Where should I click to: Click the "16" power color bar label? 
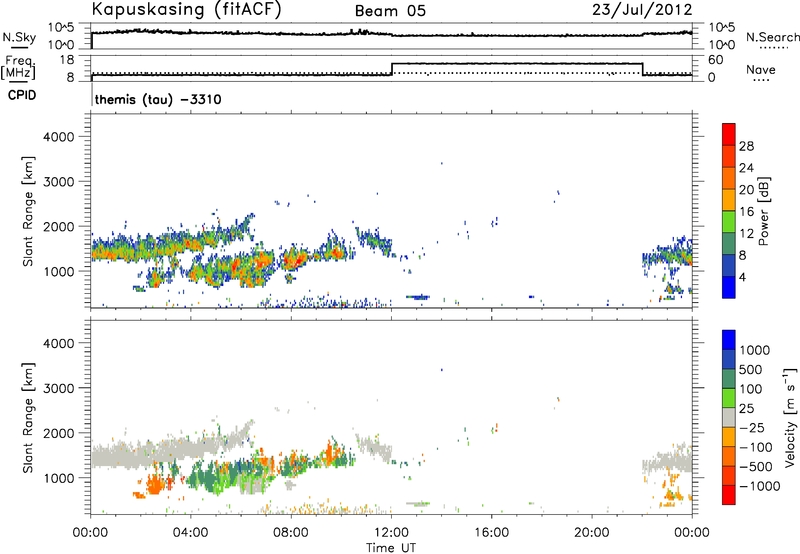point(746,212)
